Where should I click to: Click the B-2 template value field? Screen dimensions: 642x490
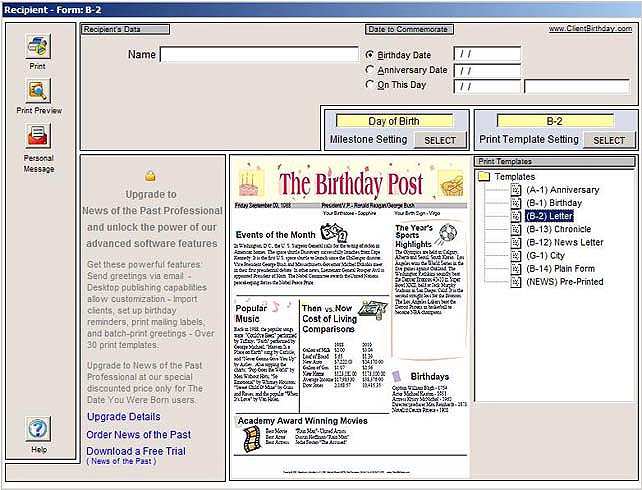tap(555, 121)
